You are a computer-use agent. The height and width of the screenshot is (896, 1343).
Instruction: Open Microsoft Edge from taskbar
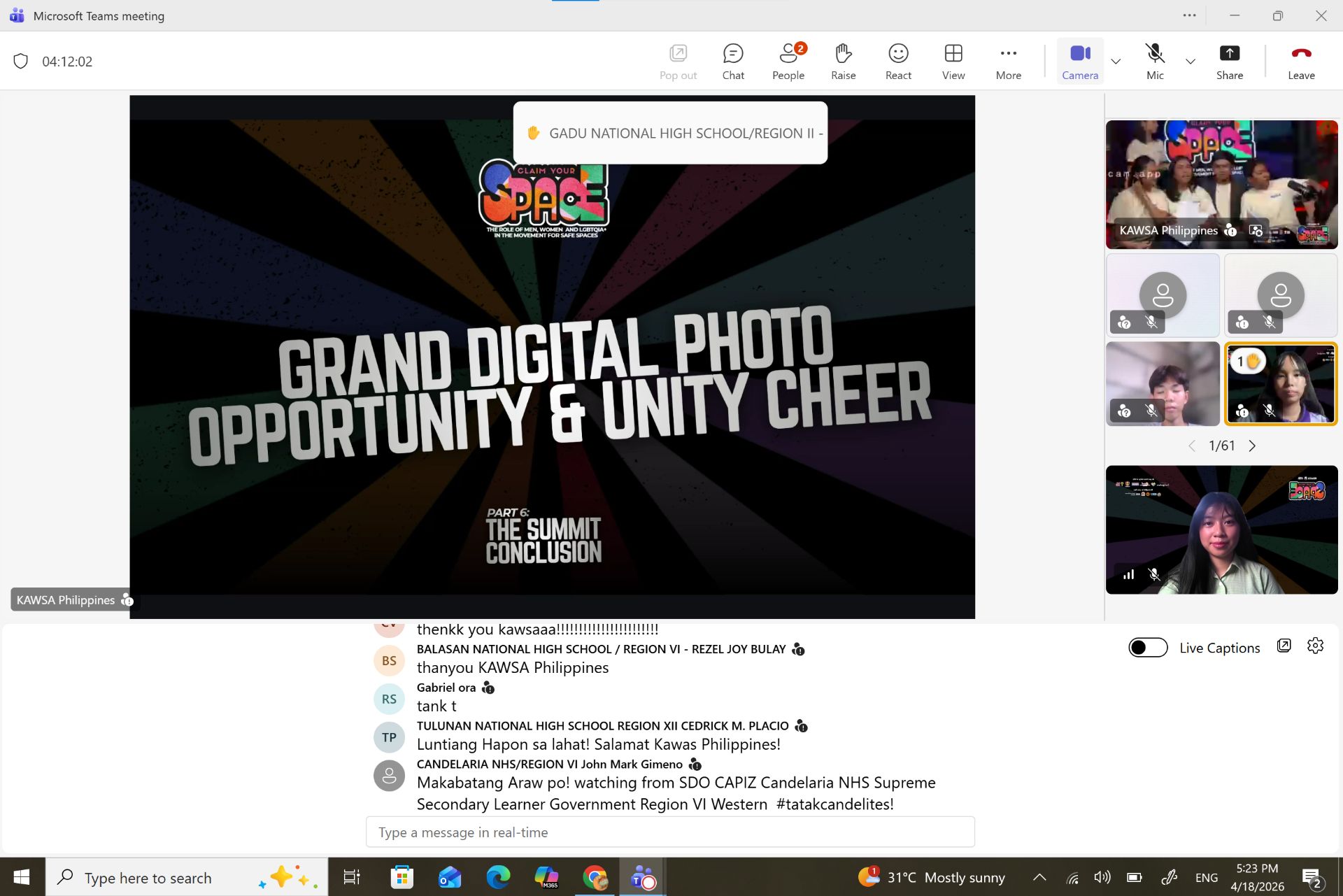tap(498, 877)
